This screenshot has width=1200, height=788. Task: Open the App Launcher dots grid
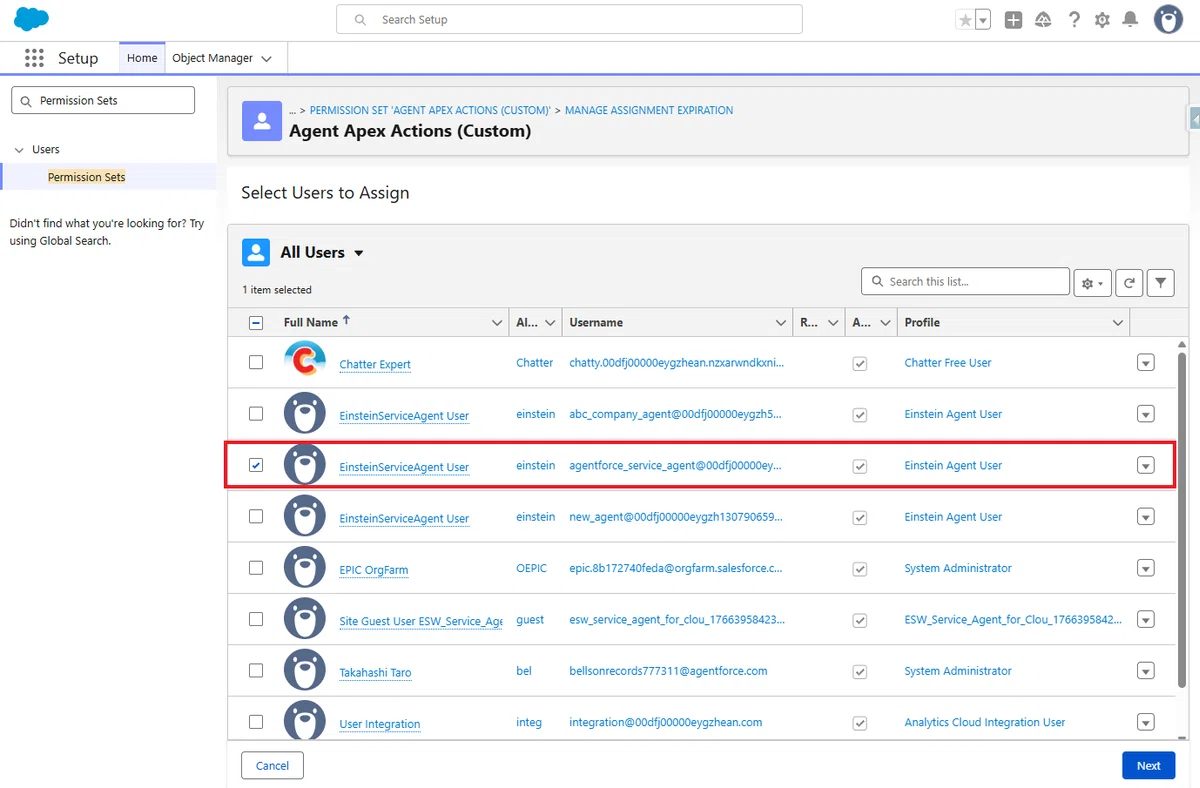click(x=34, y=58)
